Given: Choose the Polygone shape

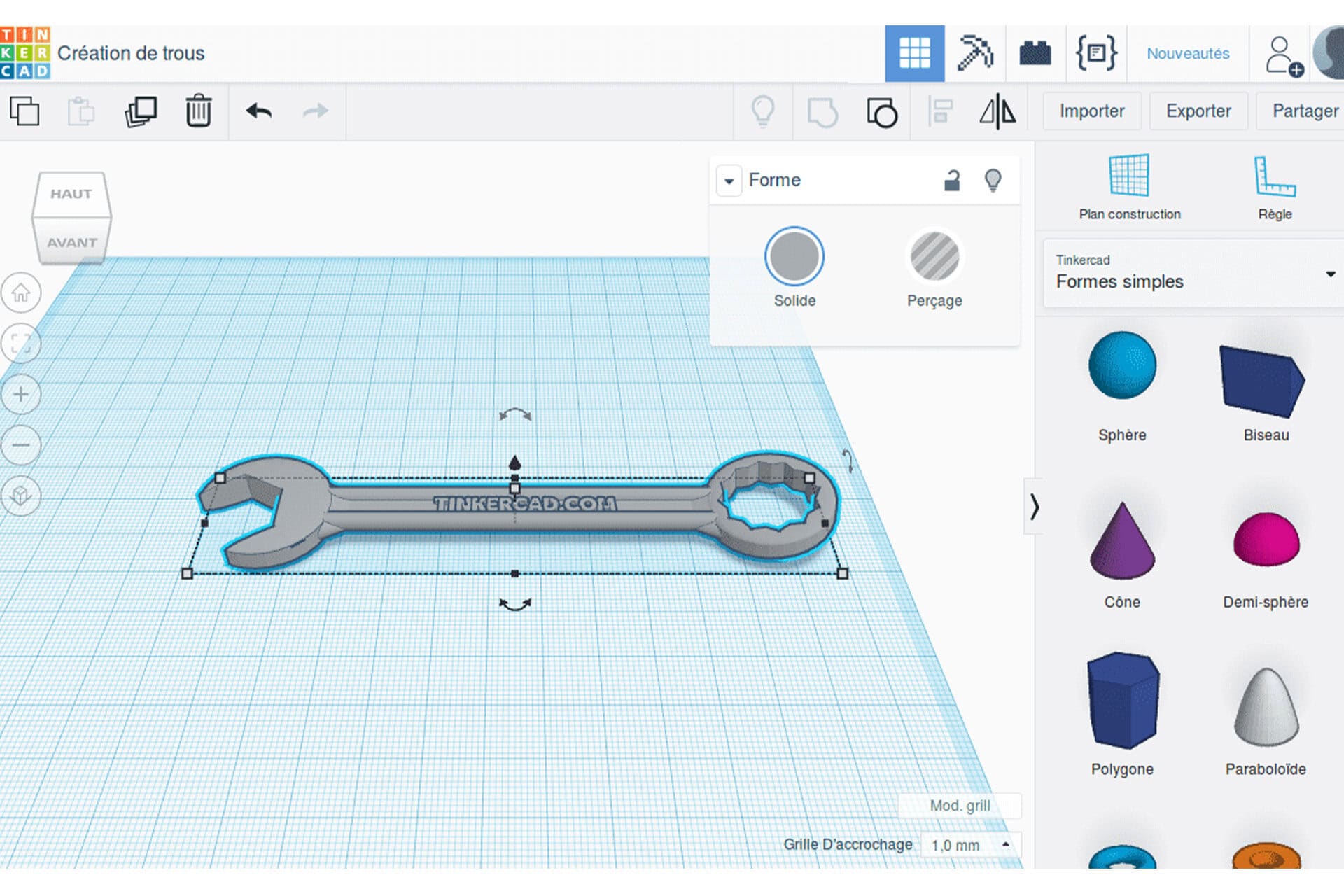Looking at the screenshot, I should (x=1121, y=700).
